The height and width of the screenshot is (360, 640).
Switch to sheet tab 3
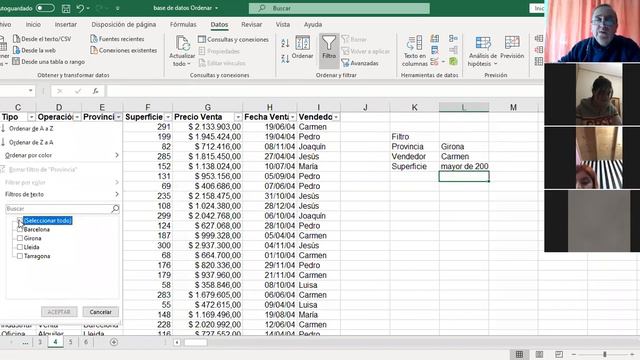[40, 342]
